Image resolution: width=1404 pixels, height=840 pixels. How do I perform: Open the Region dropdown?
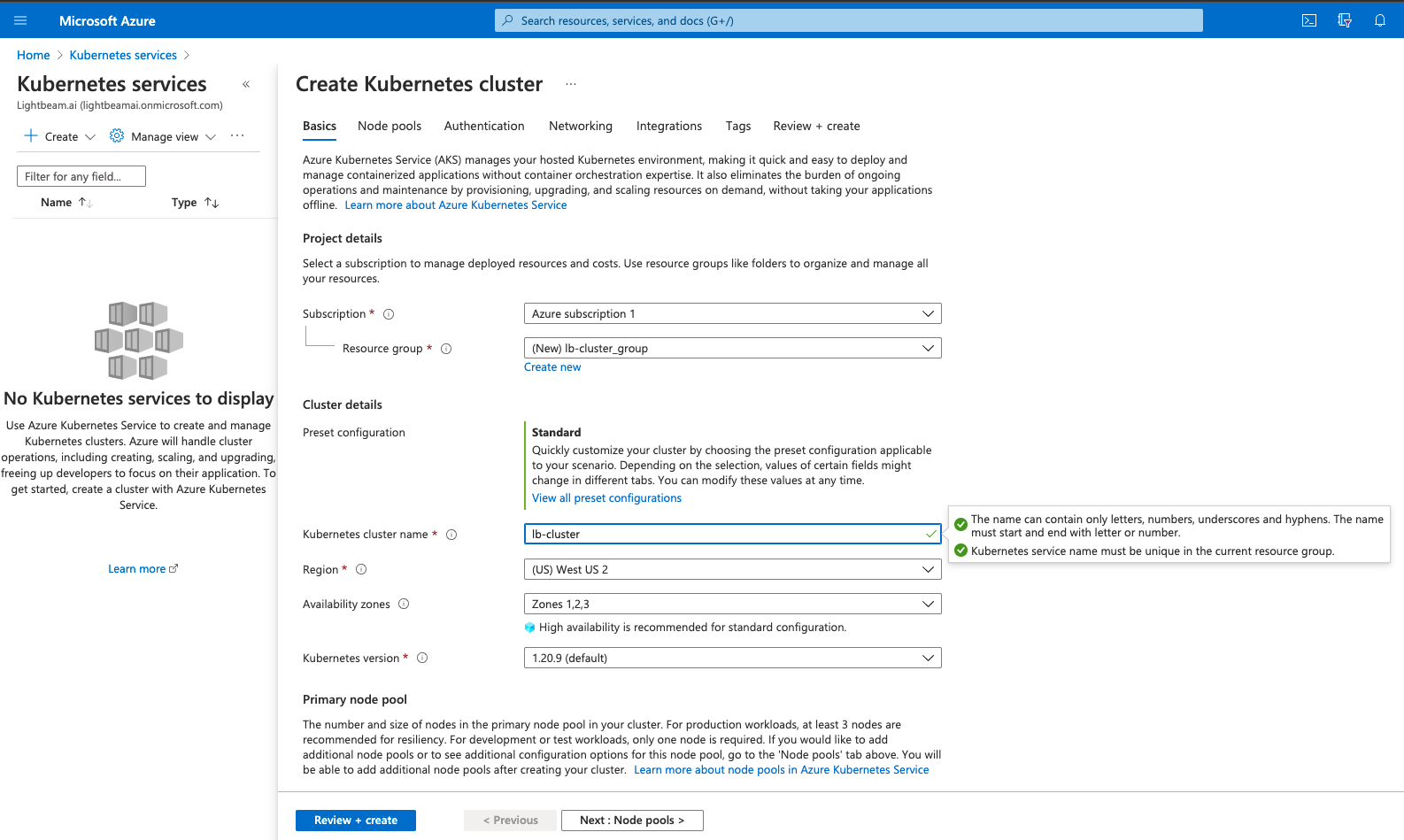point(733,569)
